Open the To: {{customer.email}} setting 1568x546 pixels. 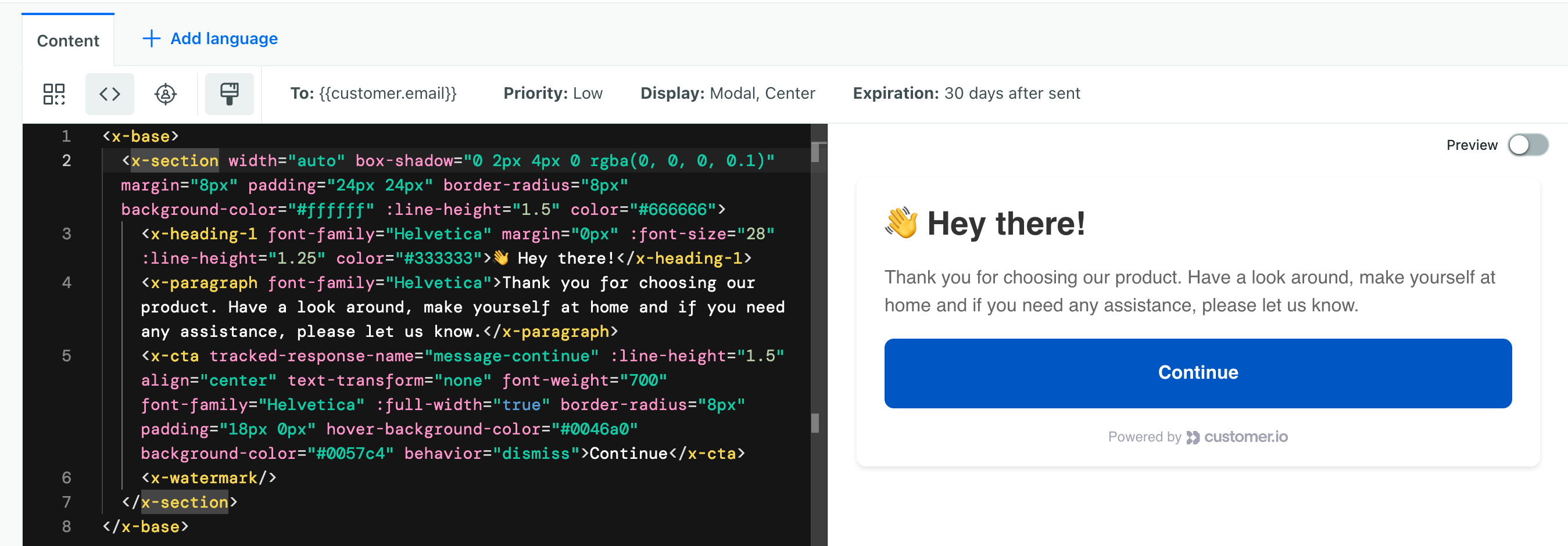click(x=373, y=93)
